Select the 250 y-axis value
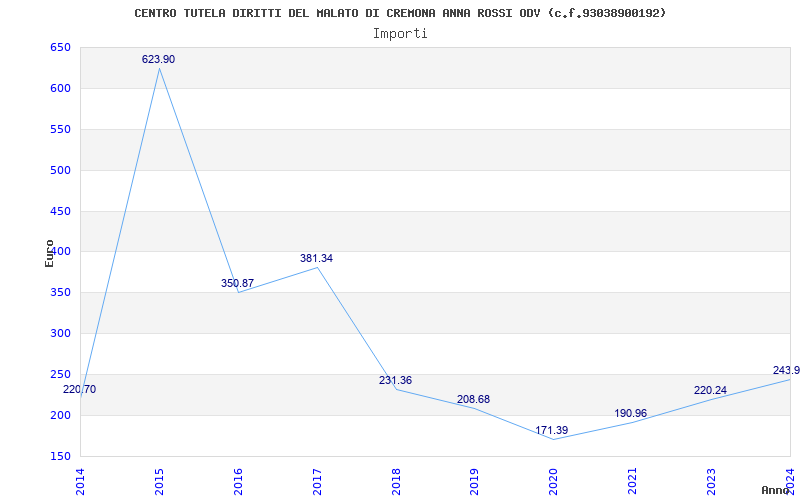The width and height of the screenshot is (800, 500). click(60, 374)
